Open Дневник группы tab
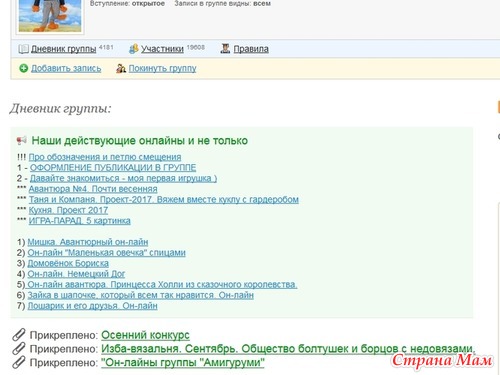500x375 pixels. (63, 49)
